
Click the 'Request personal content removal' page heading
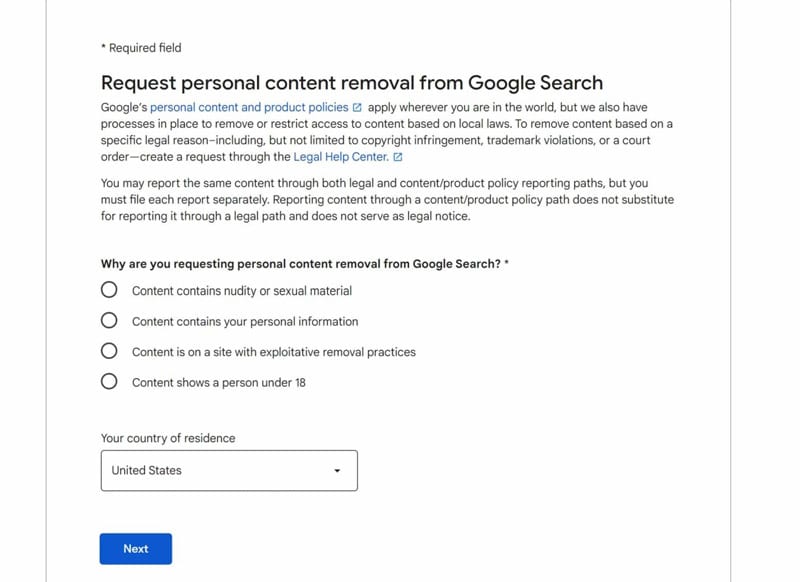click(x=352, y=83)
